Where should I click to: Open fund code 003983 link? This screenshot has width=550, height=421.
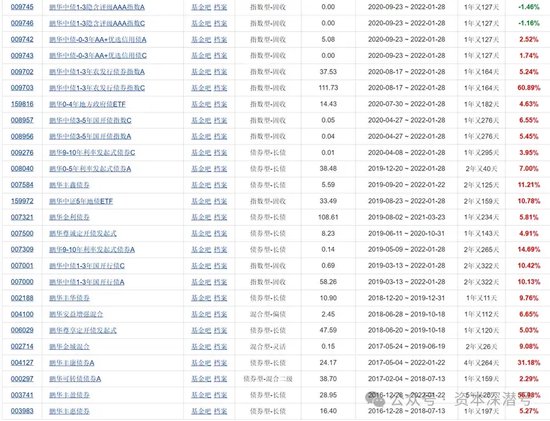click(22, 411)
